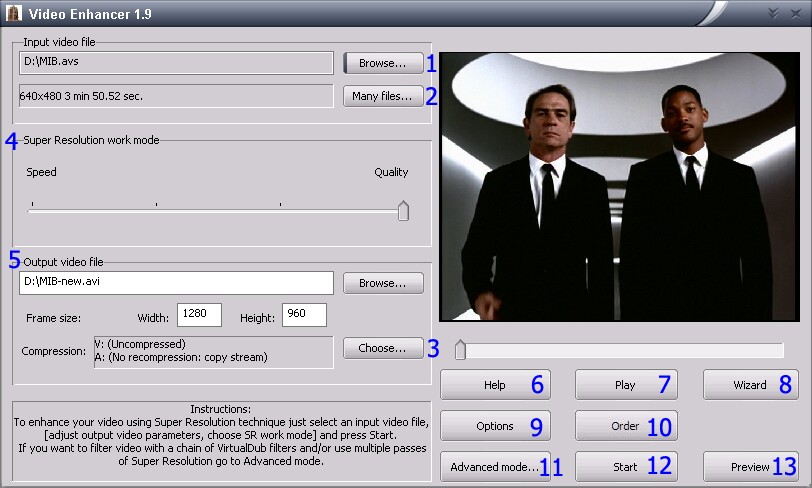Play the video preview

tap(627, 385)
